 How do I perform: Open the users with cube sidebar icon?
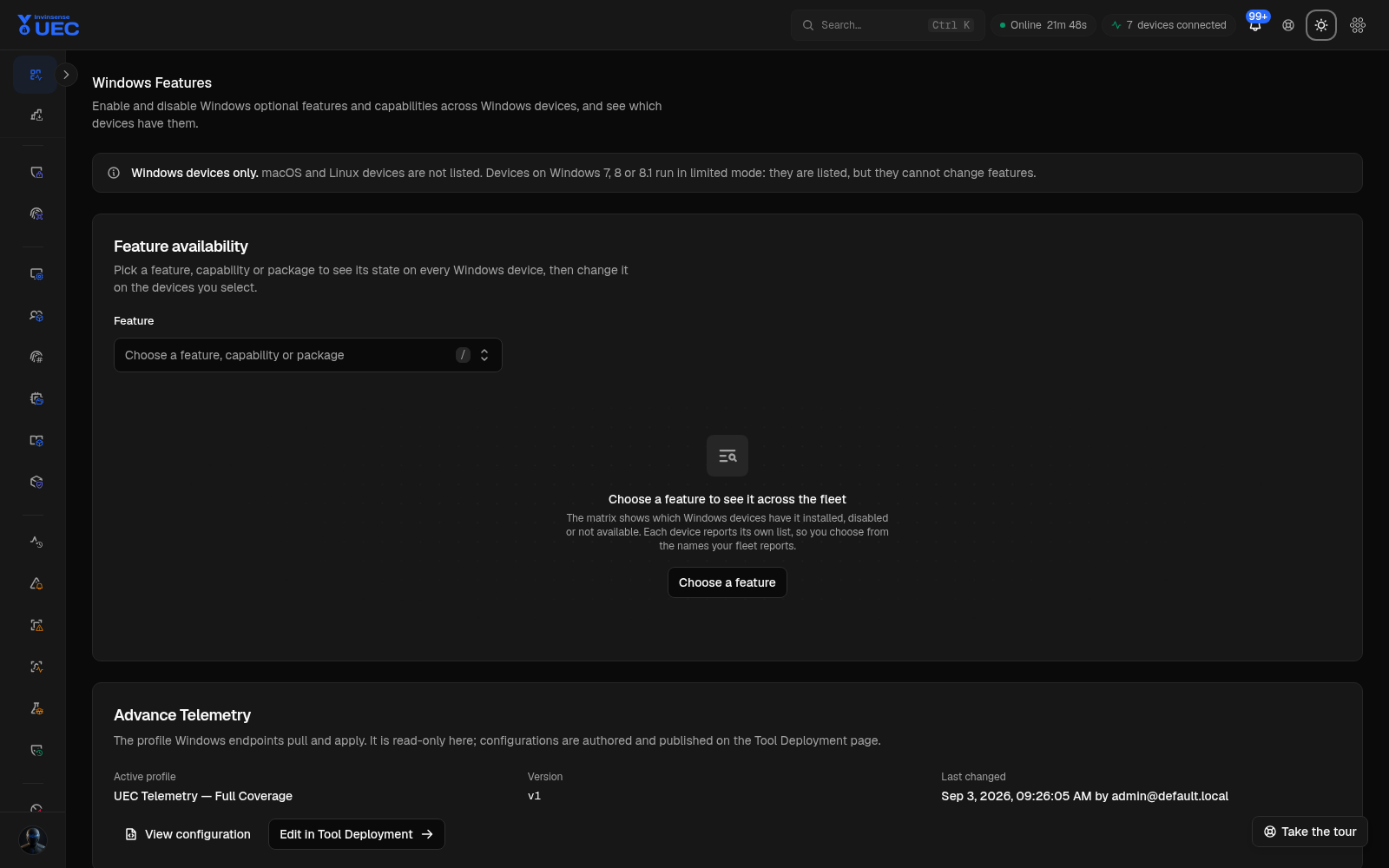pyautogui.click(x=36, y=316)
